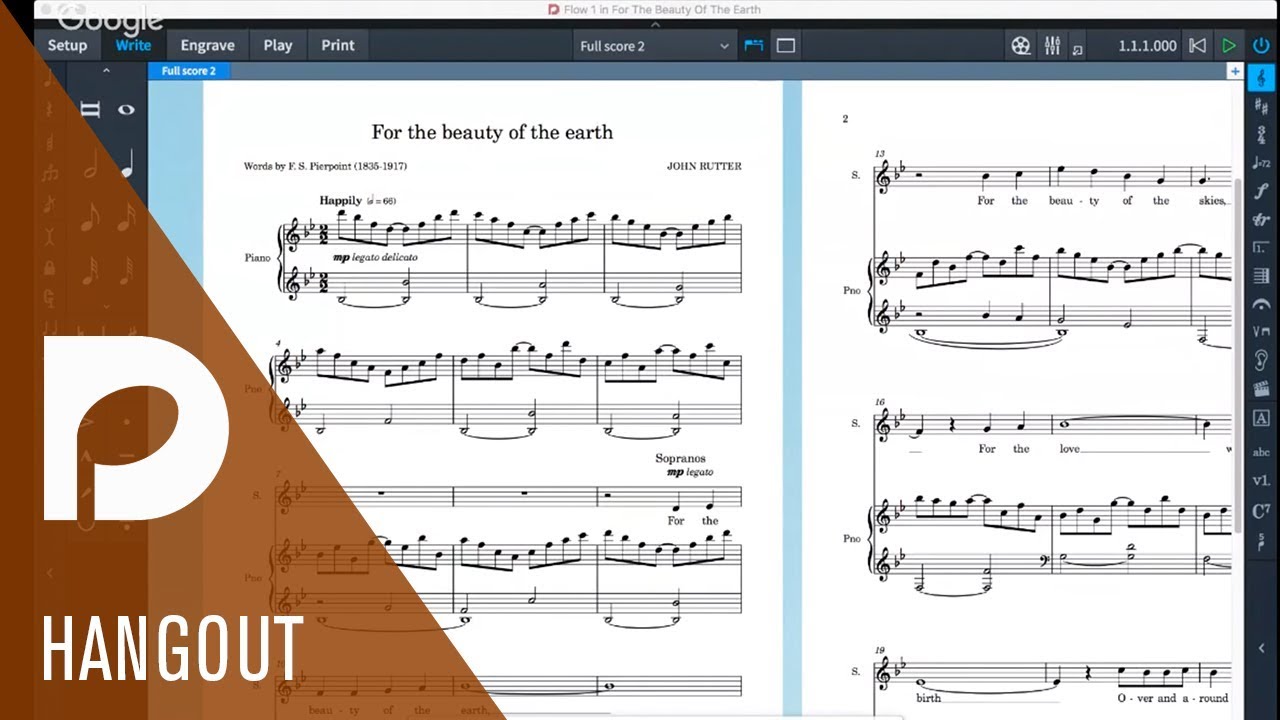The width and height of the screenshot is (1280, 720).
Task: Open the Key Signatures panel
Action: [x=1261, y=105]
